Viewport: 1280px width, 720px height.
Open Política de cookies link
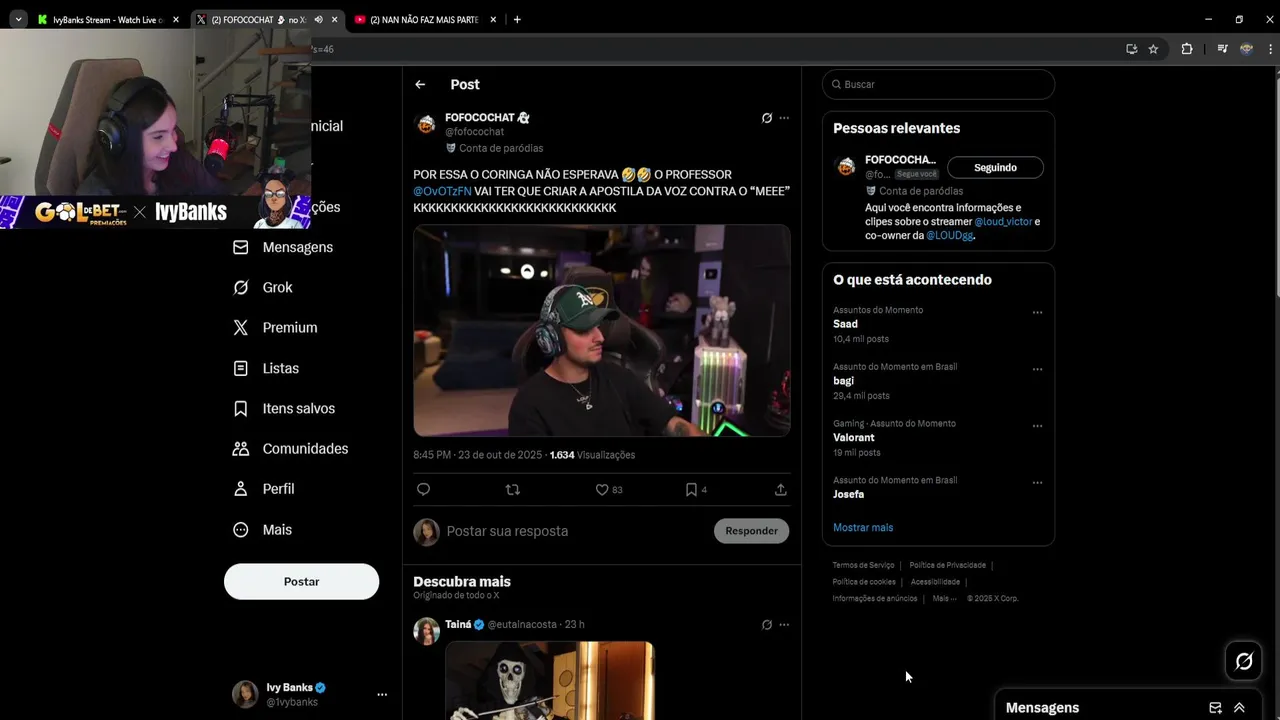pos(864,582)
